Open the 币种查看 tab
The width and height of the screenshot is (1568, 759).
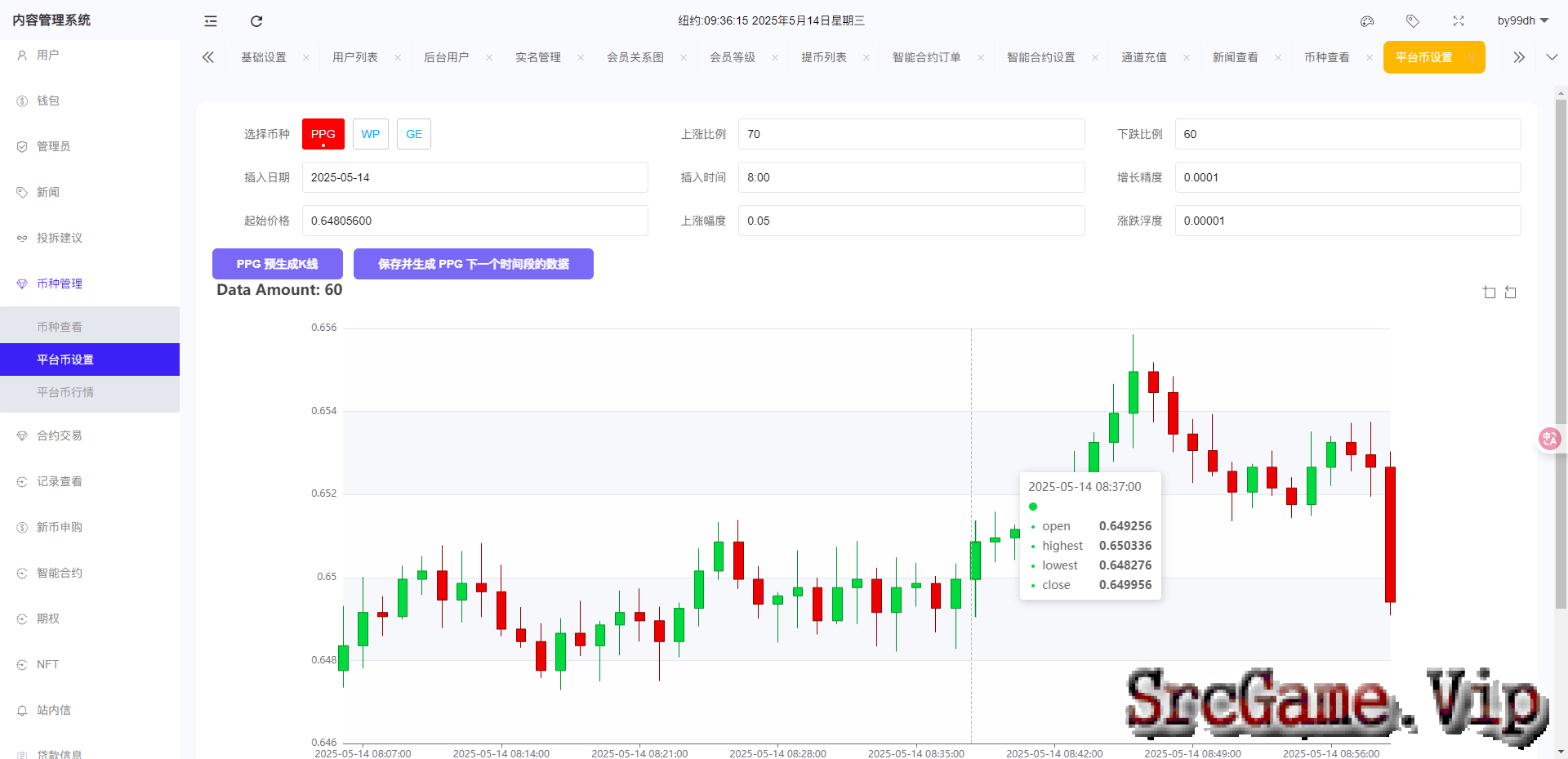[x=1327, y=57]
